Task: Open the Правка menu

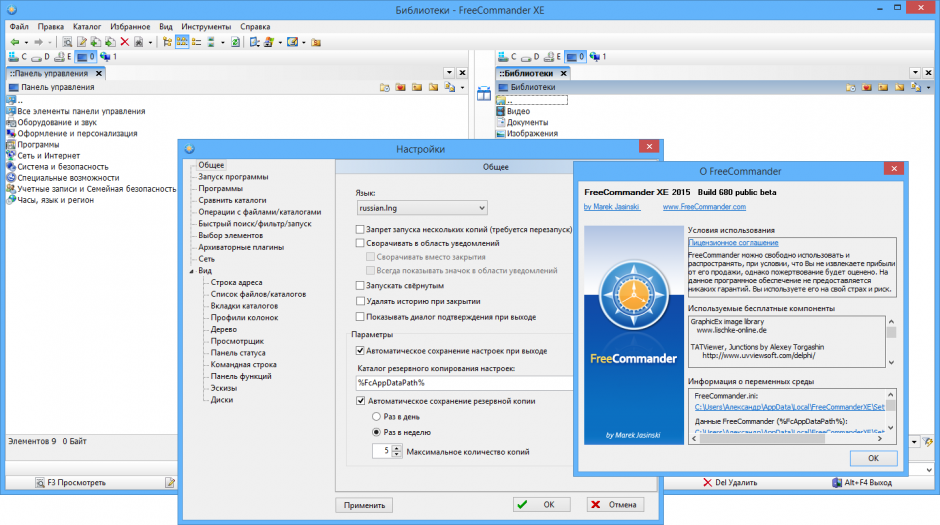Action: coord(50,27)
